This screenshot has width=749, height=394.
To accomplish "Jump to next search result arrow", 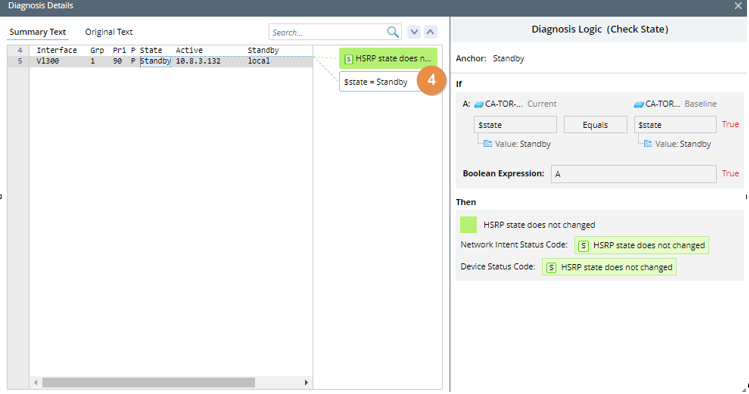I will 414,32.
